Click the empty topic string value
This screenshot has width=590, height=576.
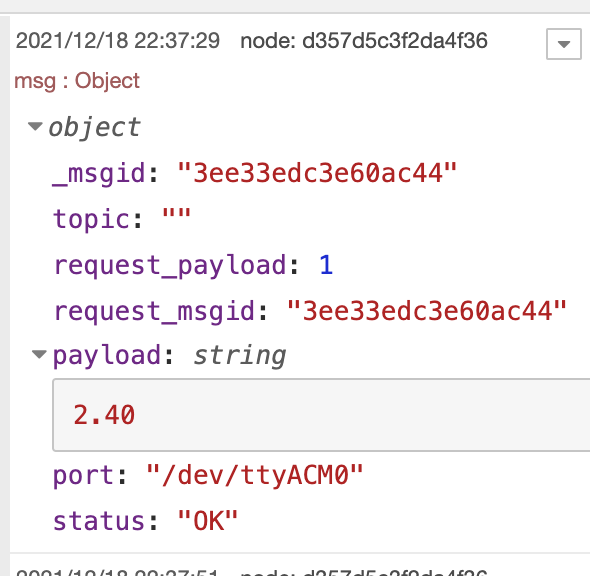[x=176, y=215]
